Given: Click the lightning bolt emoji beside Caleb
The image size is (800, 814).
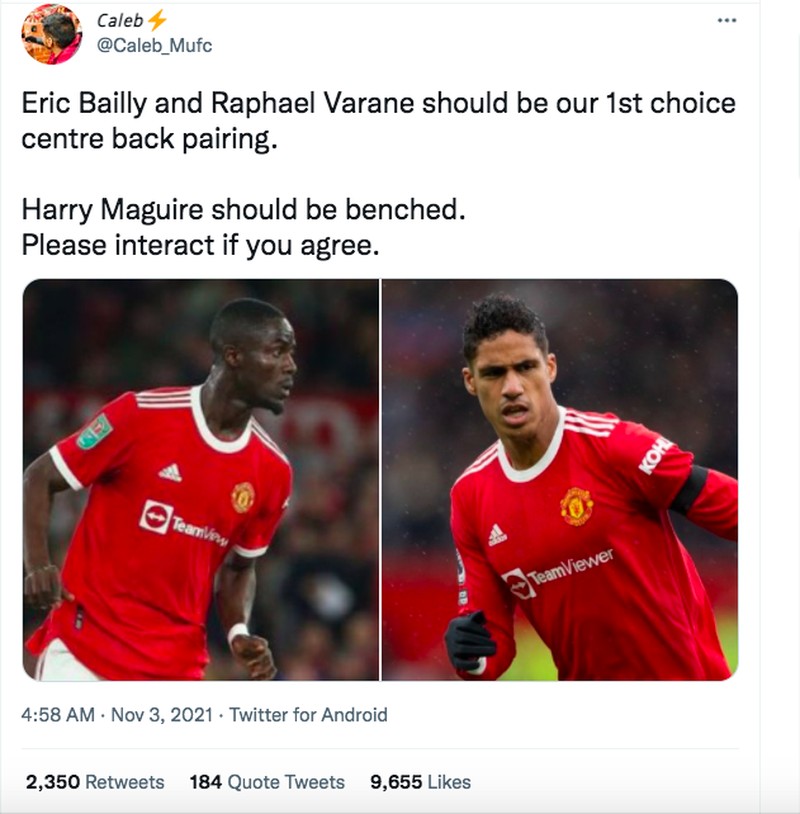Looking at the screenshot, I should [x=157, y=19].
